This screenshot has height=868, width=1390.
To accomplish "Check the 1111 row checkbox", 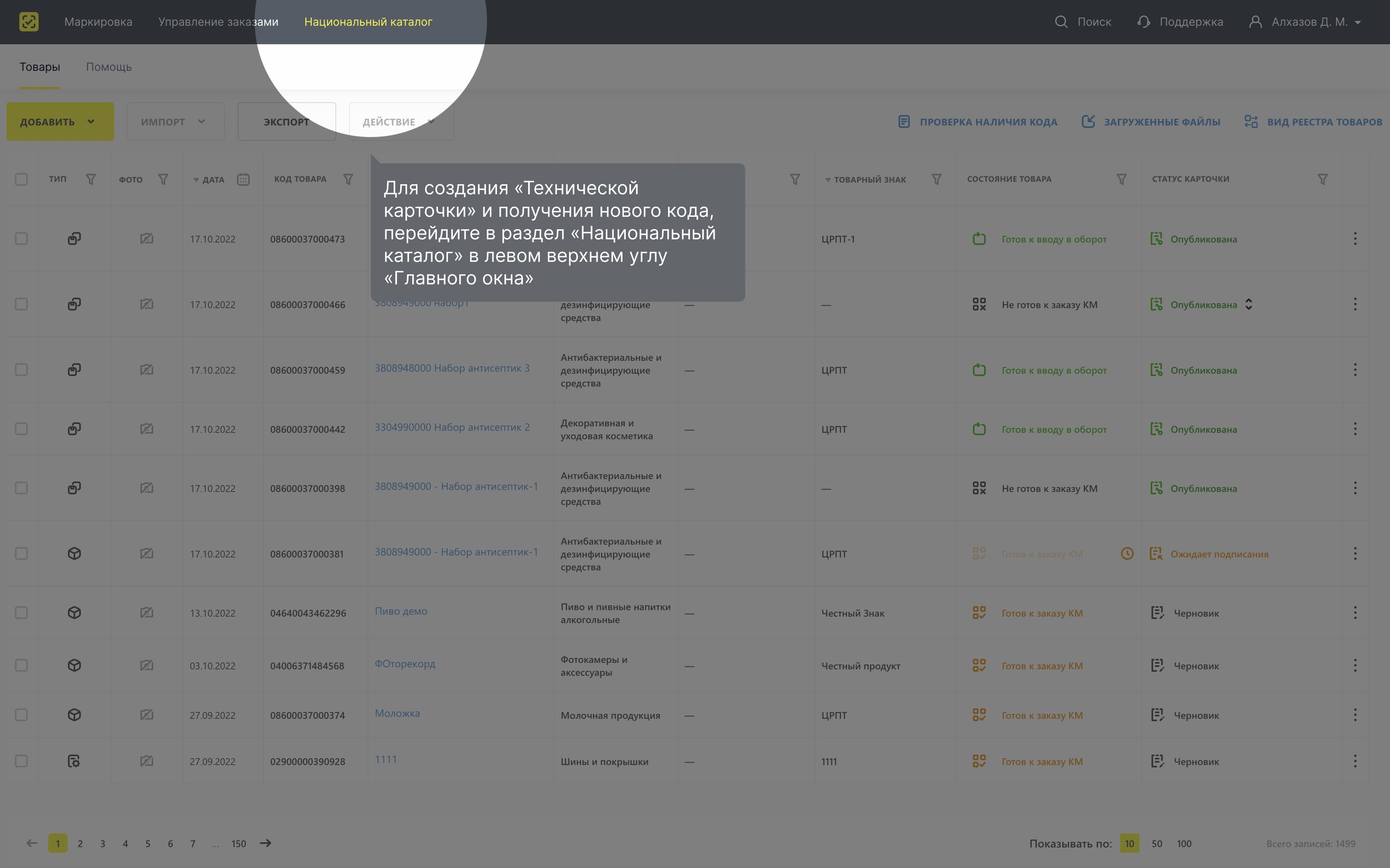I will click(x=21, y=761).
